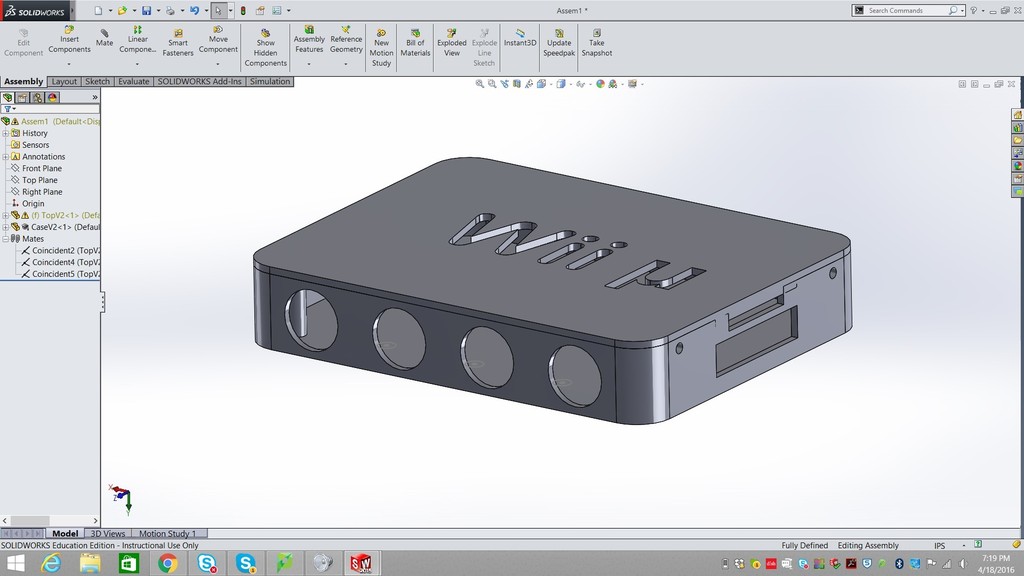Activate the Move Component tool
This screenshot has height=576, width=1024.
point(218,39)
